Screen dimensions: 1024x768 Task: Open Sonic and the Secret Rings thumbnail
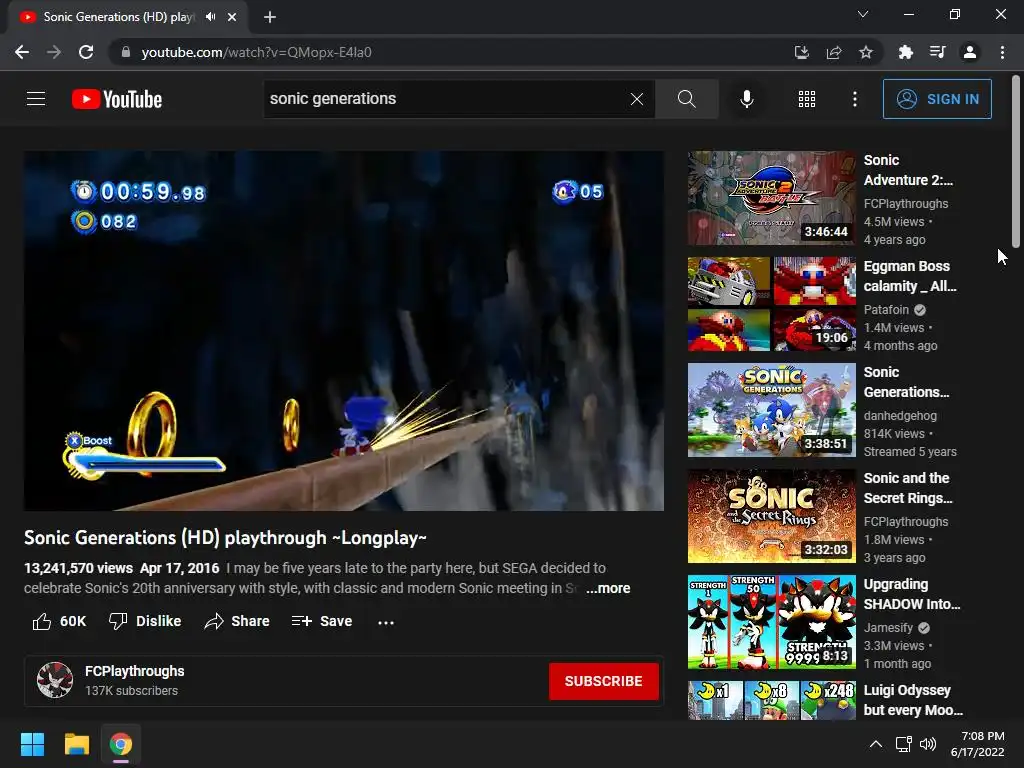[771, 516]
